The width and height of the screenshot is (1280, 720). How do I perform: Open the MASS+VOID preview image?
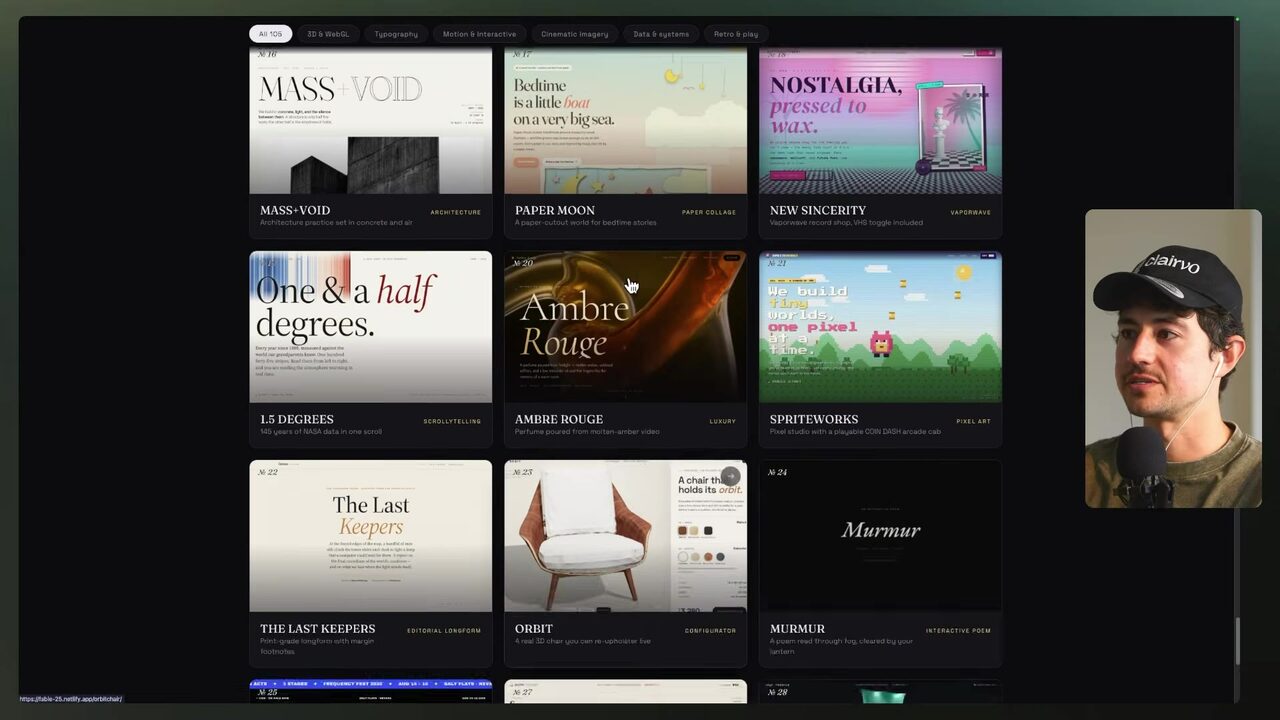tap(371, 120)
